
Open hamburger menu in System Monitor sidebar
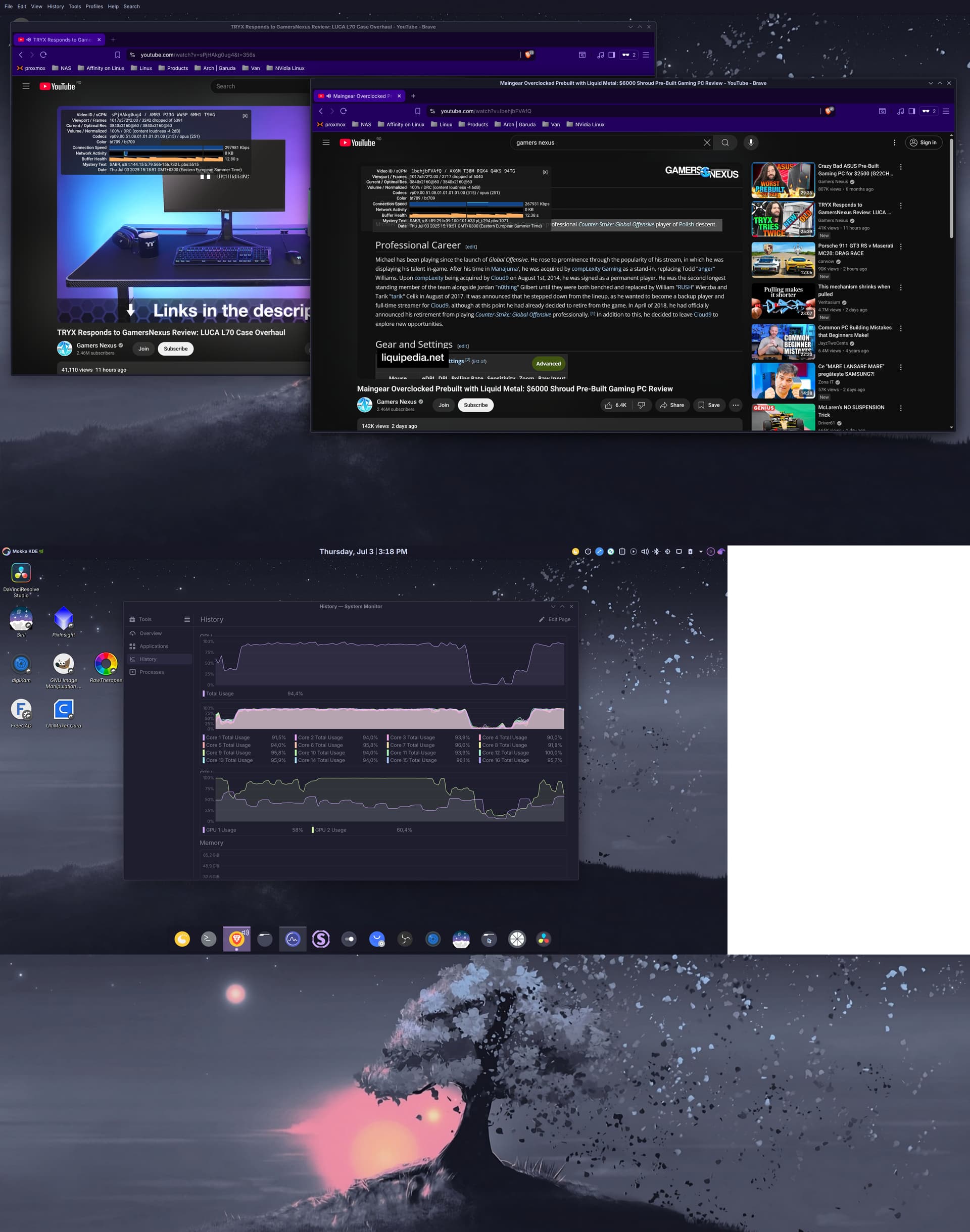187,619
